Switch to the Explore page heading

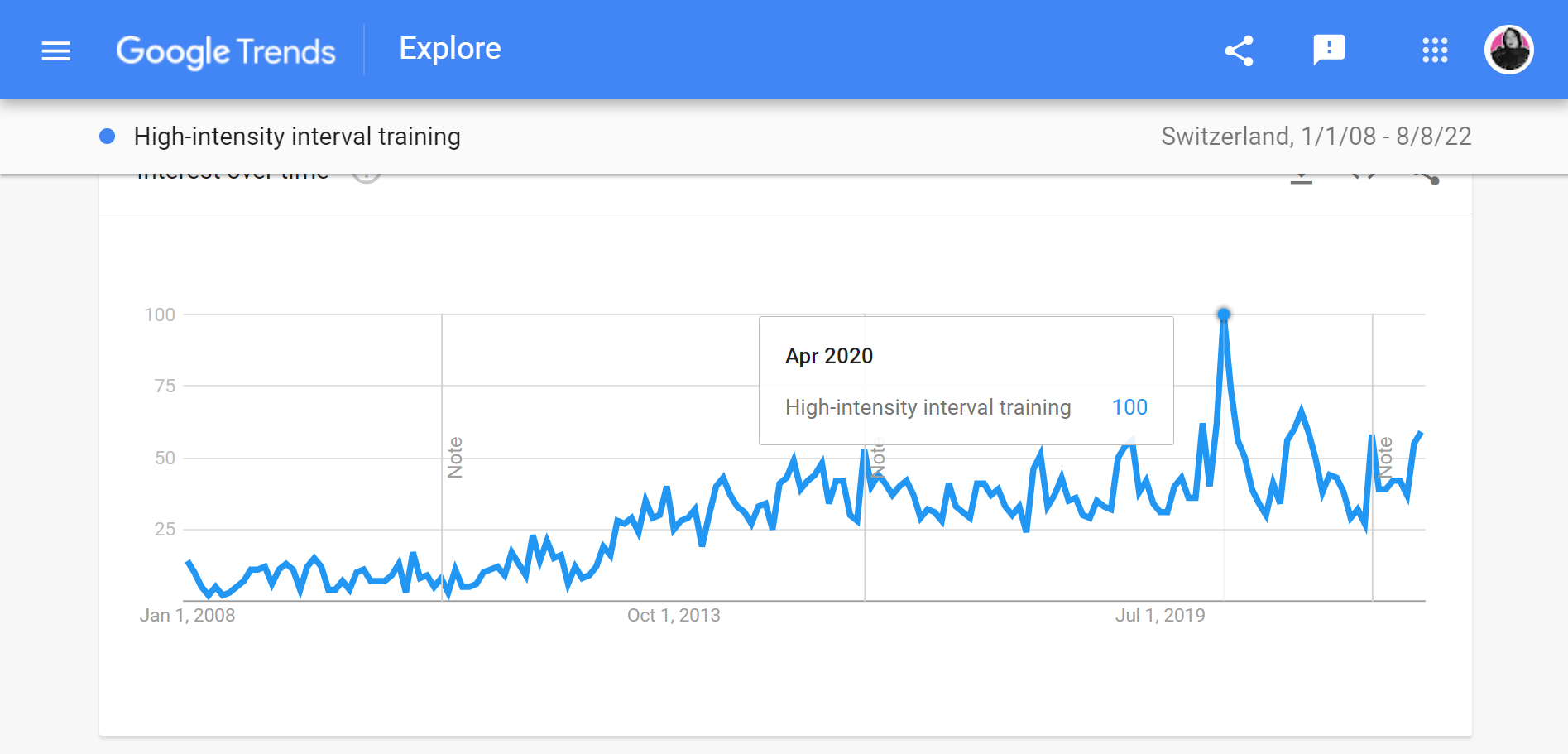coord(449,48)
